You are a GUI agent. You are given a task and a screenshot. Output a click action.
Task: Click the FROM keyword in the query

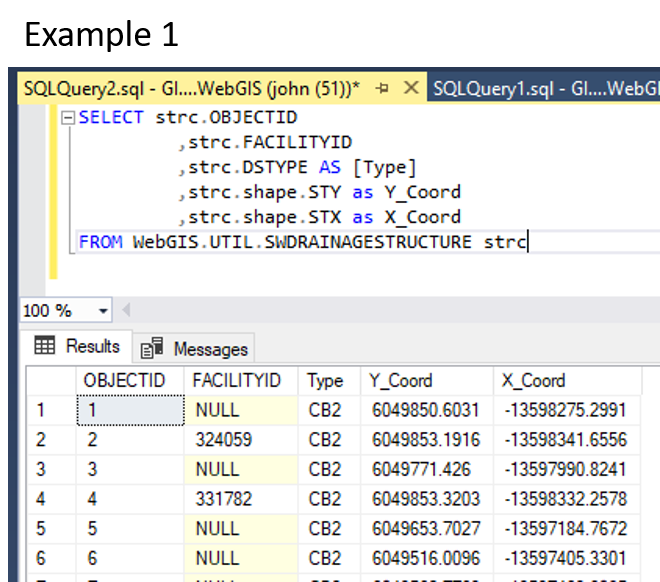(101, 242)
